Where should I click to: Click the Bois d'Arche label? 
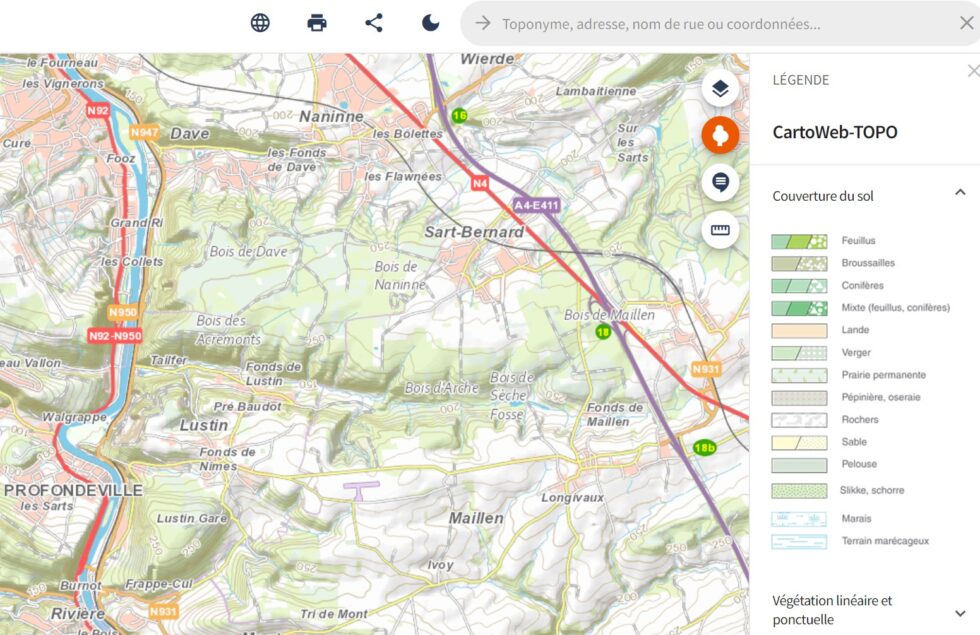pos(441,388)
